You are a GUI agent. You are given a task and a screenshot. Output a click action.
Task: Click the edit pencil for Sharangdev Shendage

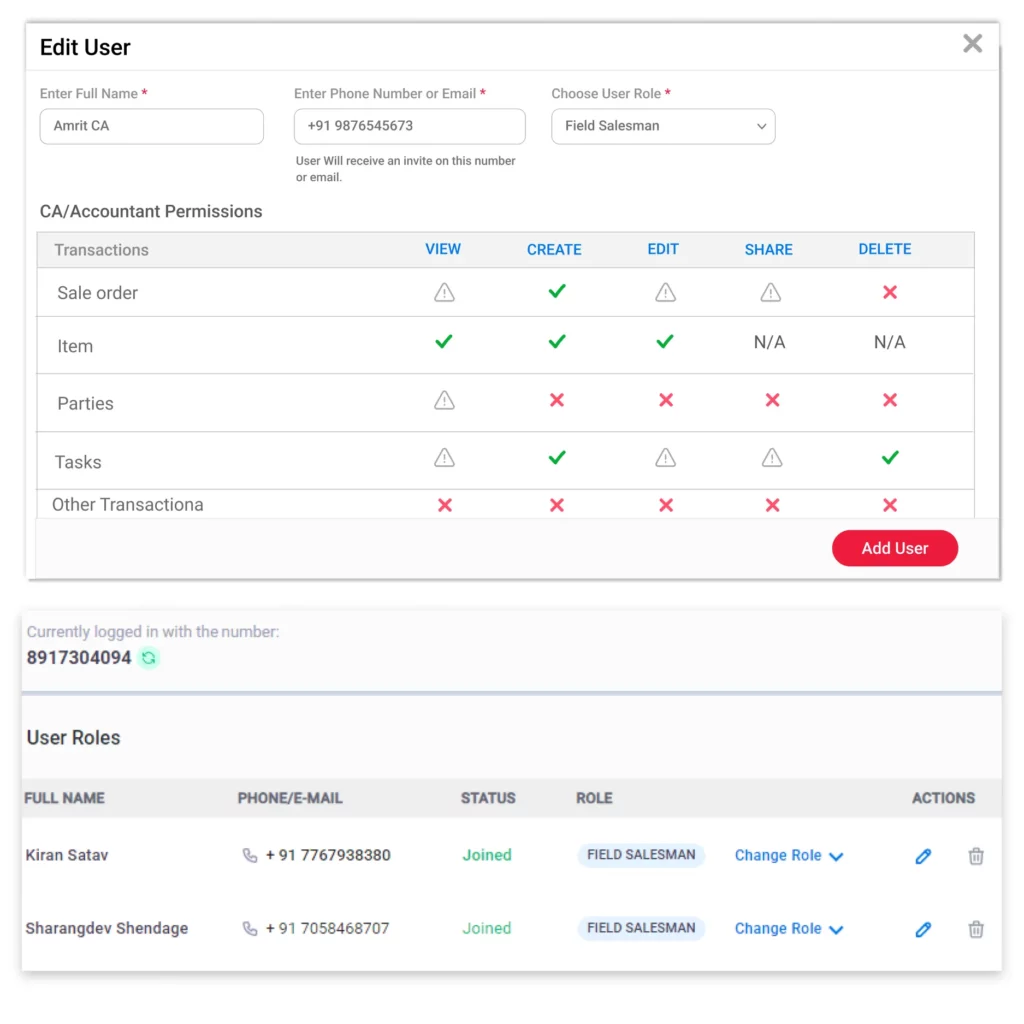[x=923, y=929]
